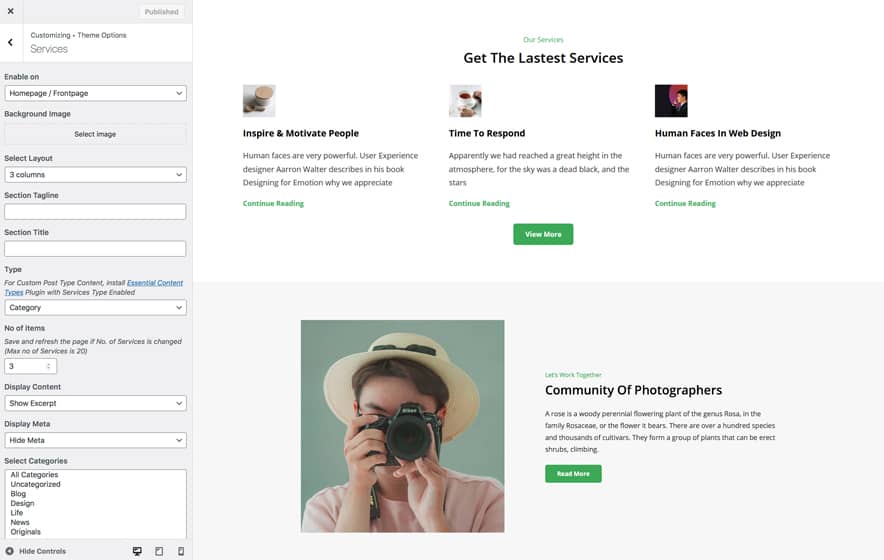Viewport: 884px width, 560px height.
Task: Focus the Section Tagline text field
Action: point(95,211)
